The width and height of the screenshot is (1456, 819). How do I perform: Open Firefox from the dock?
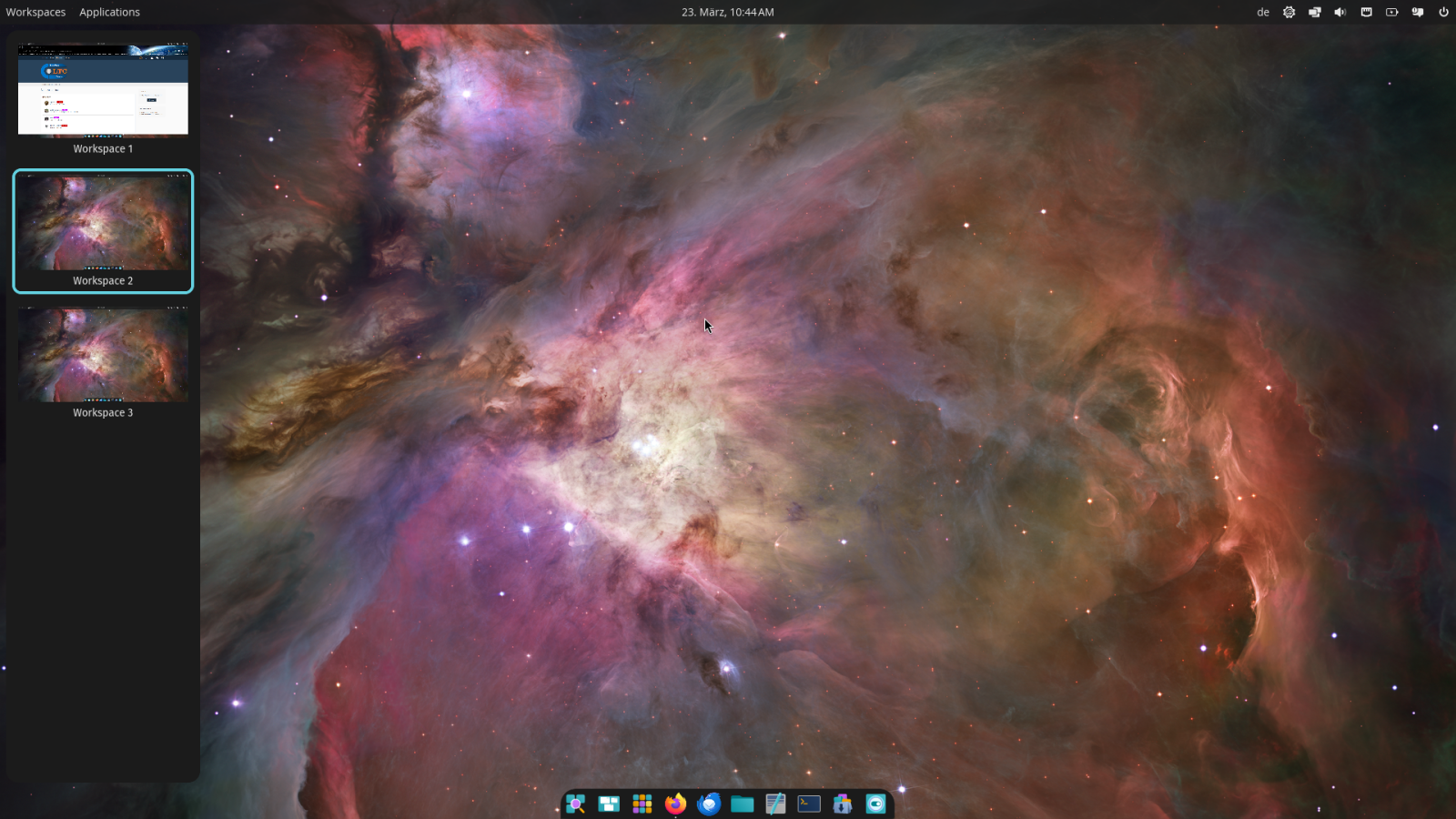675,804
